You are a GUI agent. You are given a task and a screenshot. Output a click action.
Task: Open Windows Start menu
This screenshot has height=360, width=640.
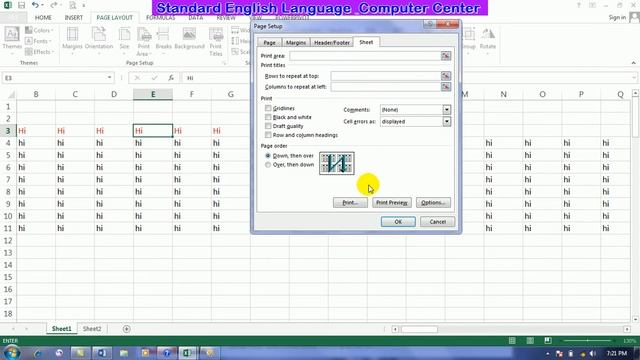click(11, 353)
